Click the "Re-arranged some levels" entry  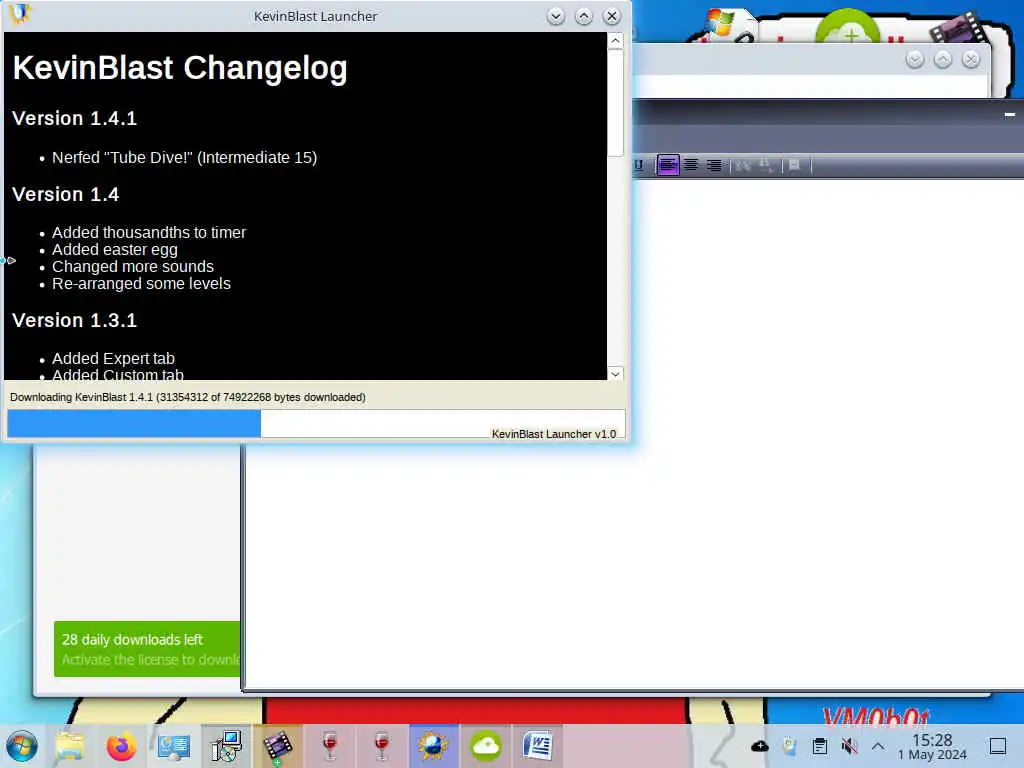click(x=141, y=283)
